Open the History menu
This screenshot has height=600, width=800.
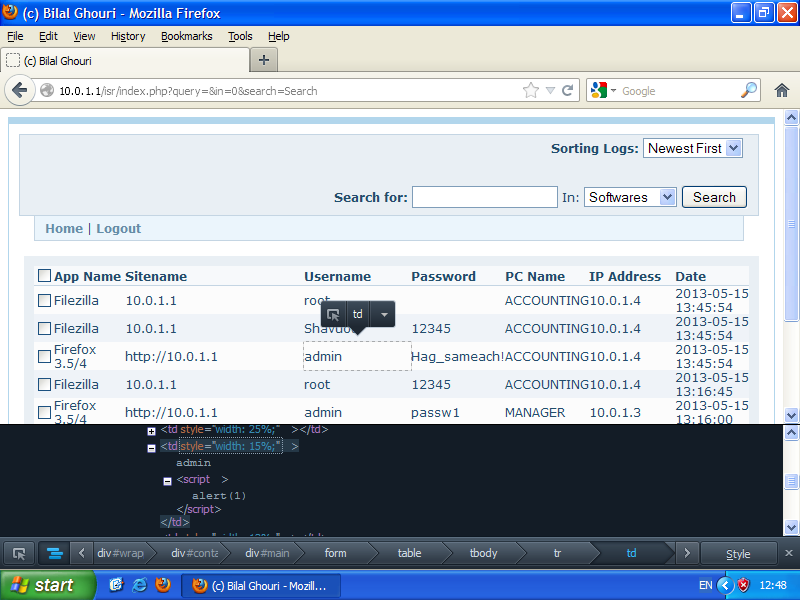pyautogui.click(x=128, y=36)
